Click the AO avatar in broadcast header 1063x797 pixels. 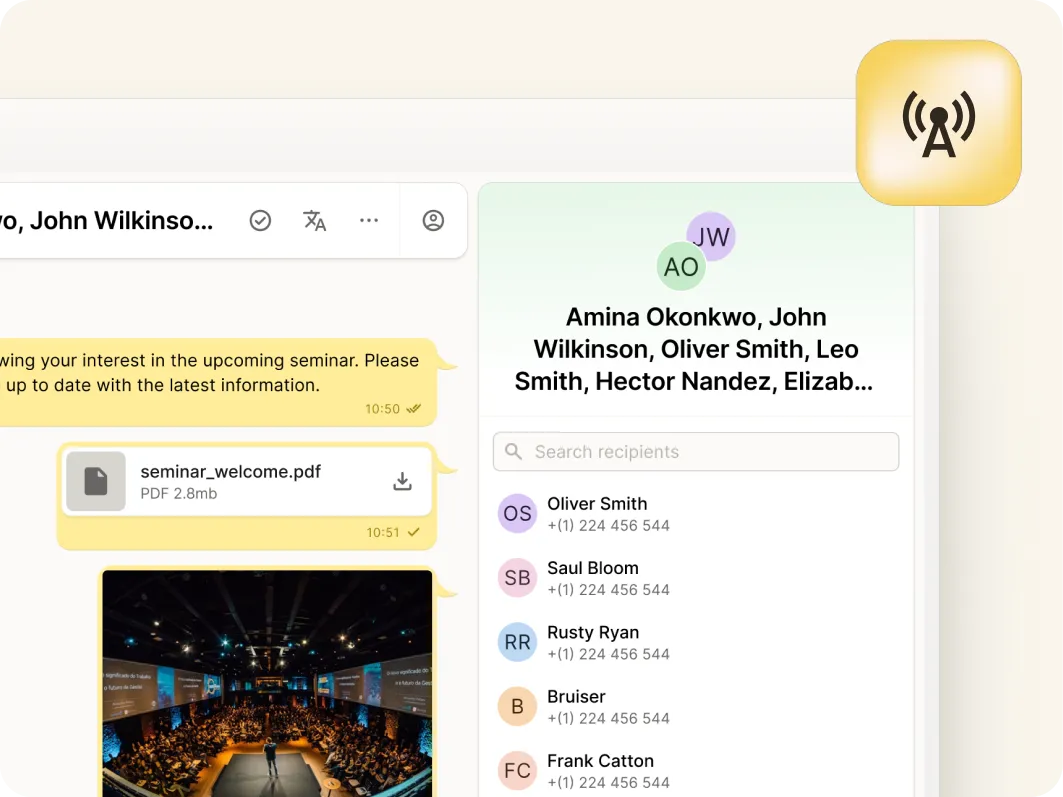pos(681,266)
